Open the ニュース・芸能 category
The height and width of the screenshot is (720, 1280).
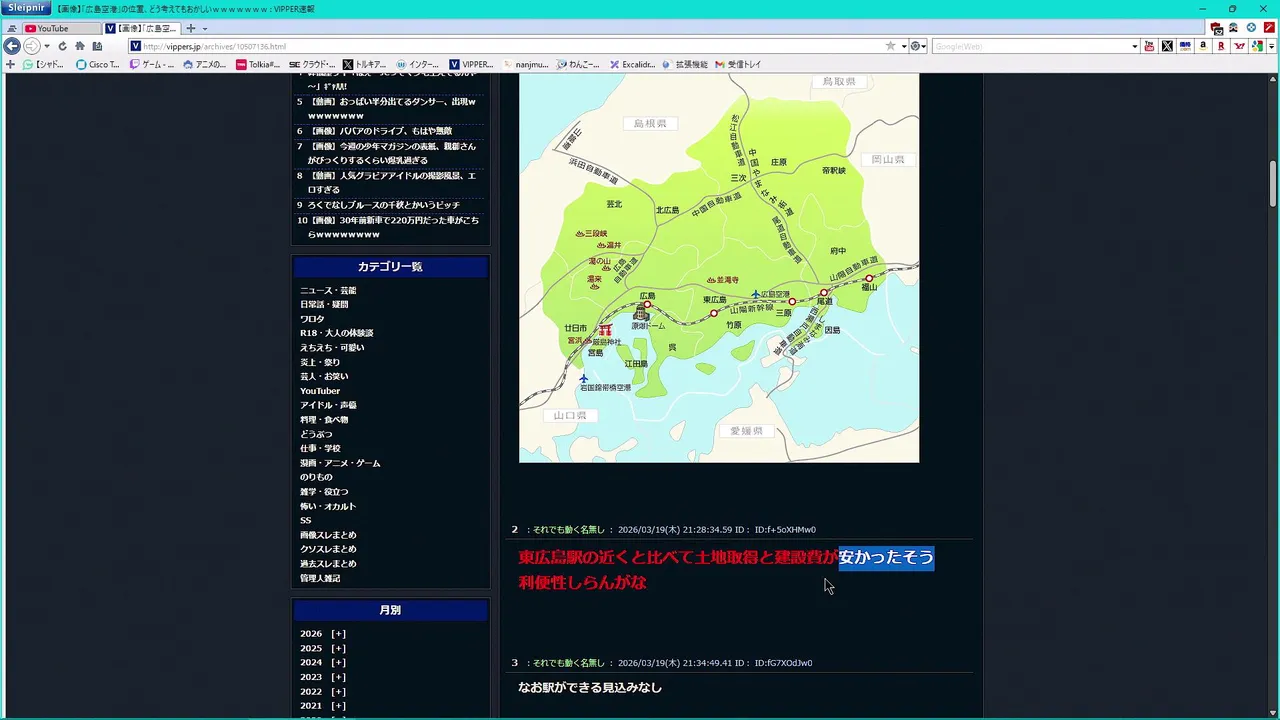pyautogui.click(x=328, y=290)
